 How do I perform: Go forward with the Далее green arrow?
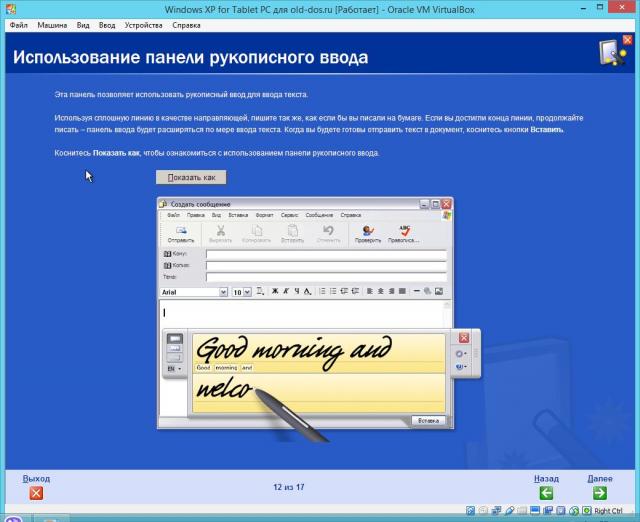pos(600,493)
